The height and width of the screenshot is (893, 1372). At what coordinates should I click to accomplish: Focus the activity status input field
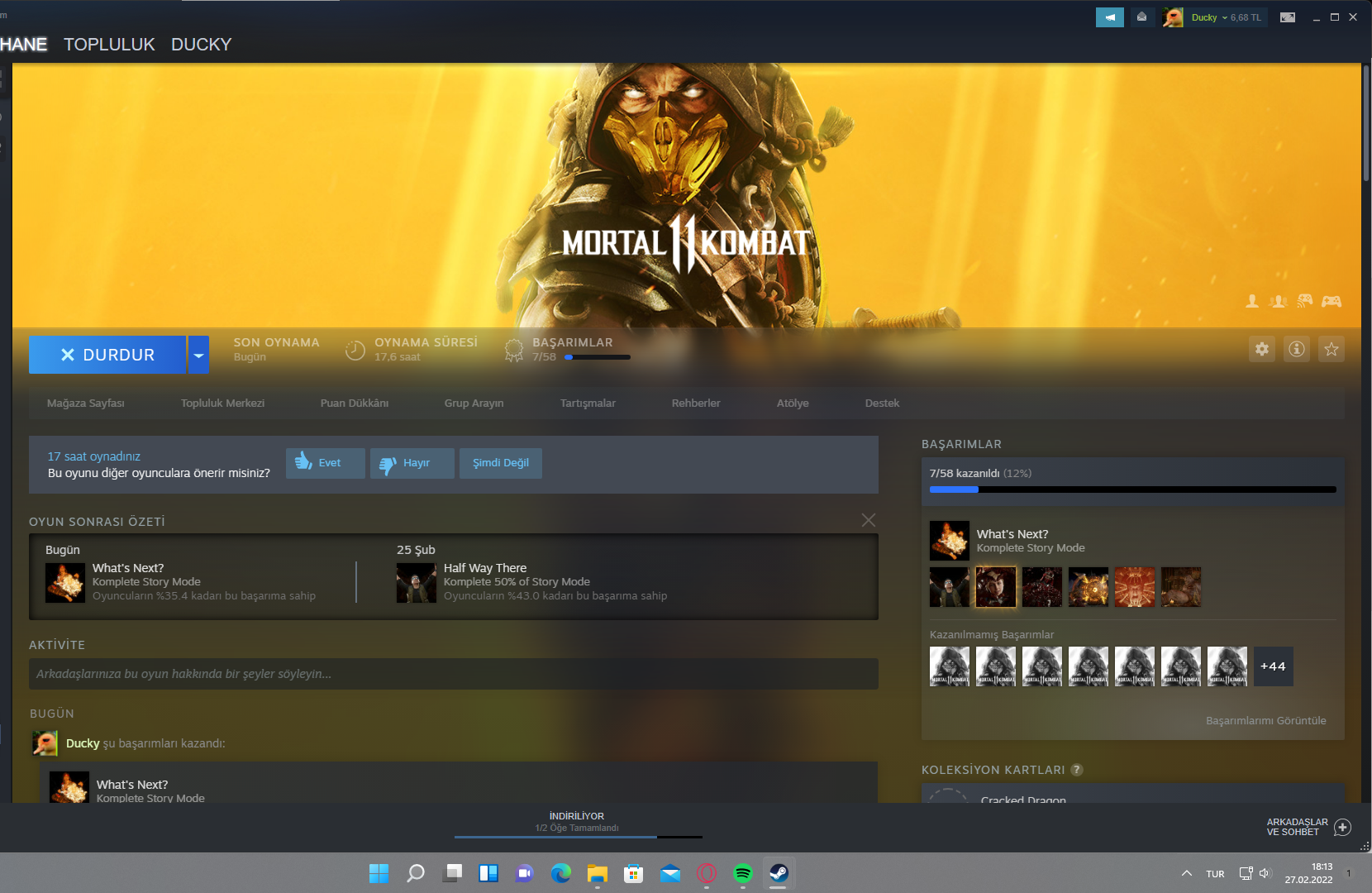coord(454,674)
